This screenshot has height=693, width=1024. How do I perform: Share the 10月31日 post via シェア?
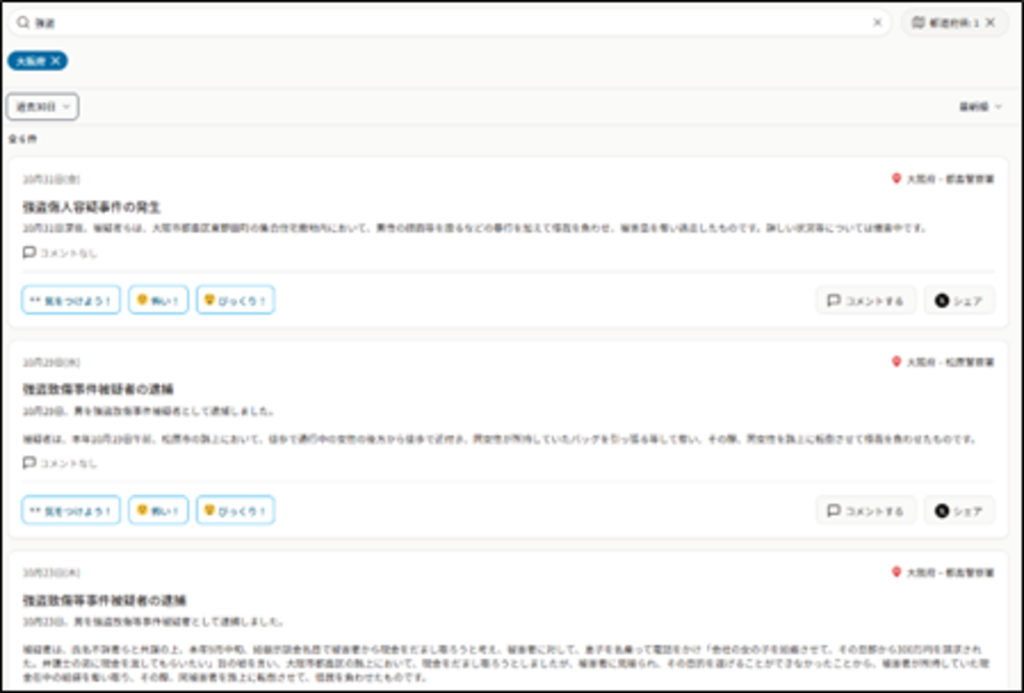959,300
